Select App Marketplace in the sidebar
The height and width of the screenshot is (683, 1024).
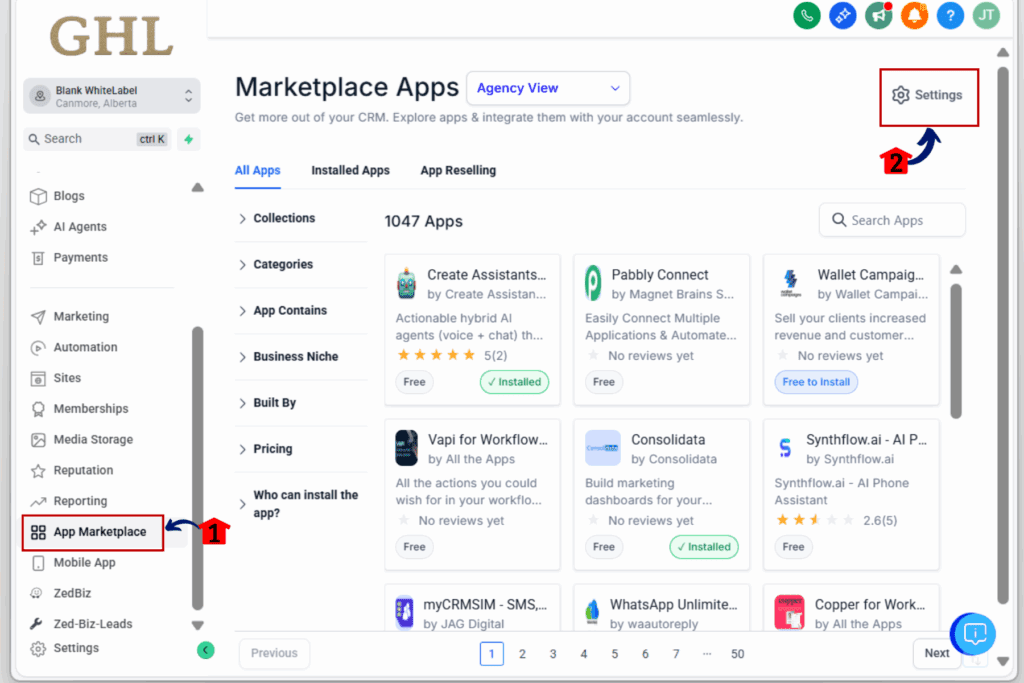tap(93, 532)
